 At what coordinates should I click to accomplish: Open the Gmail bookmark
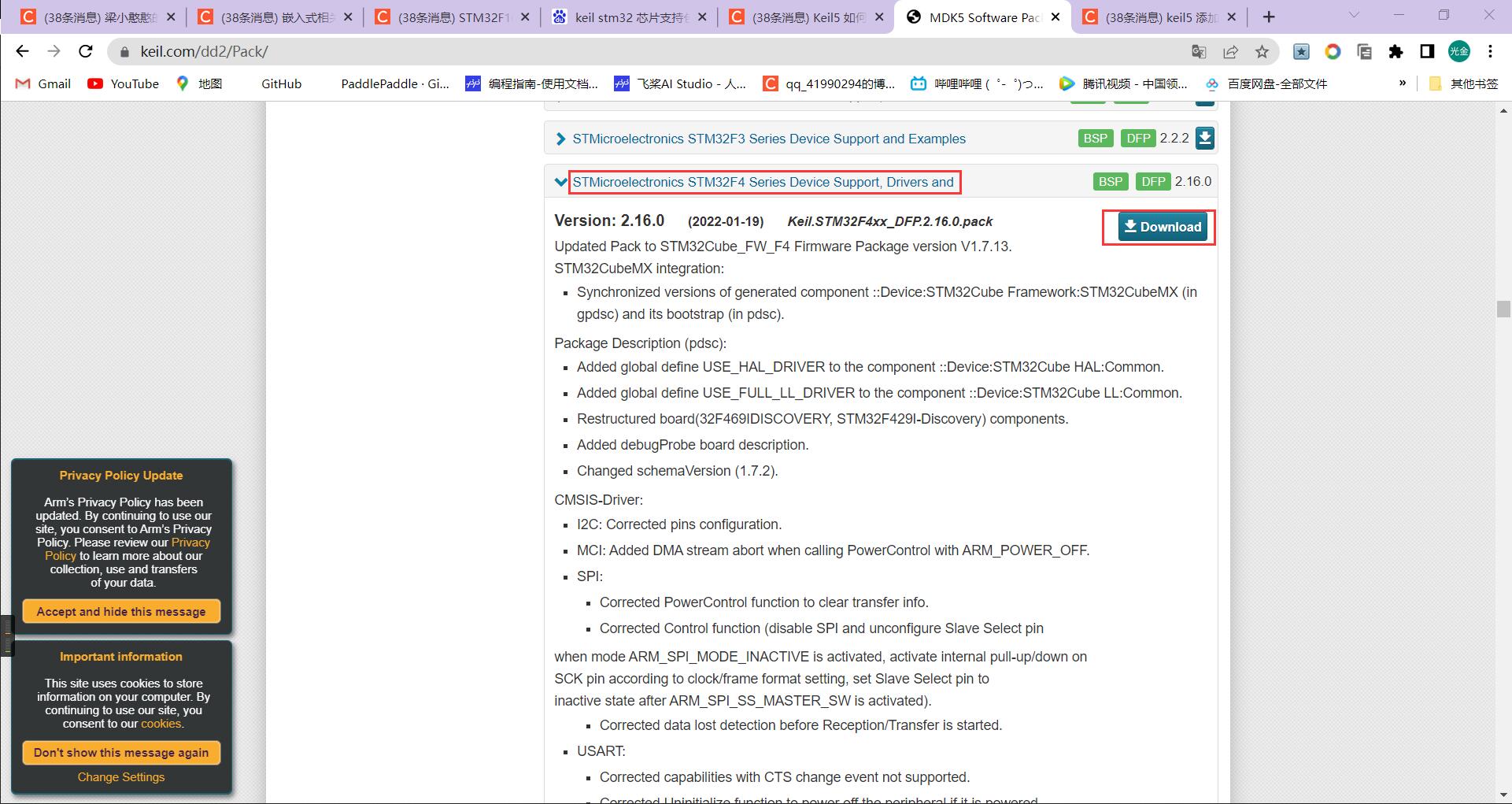(x=43, y=83)
